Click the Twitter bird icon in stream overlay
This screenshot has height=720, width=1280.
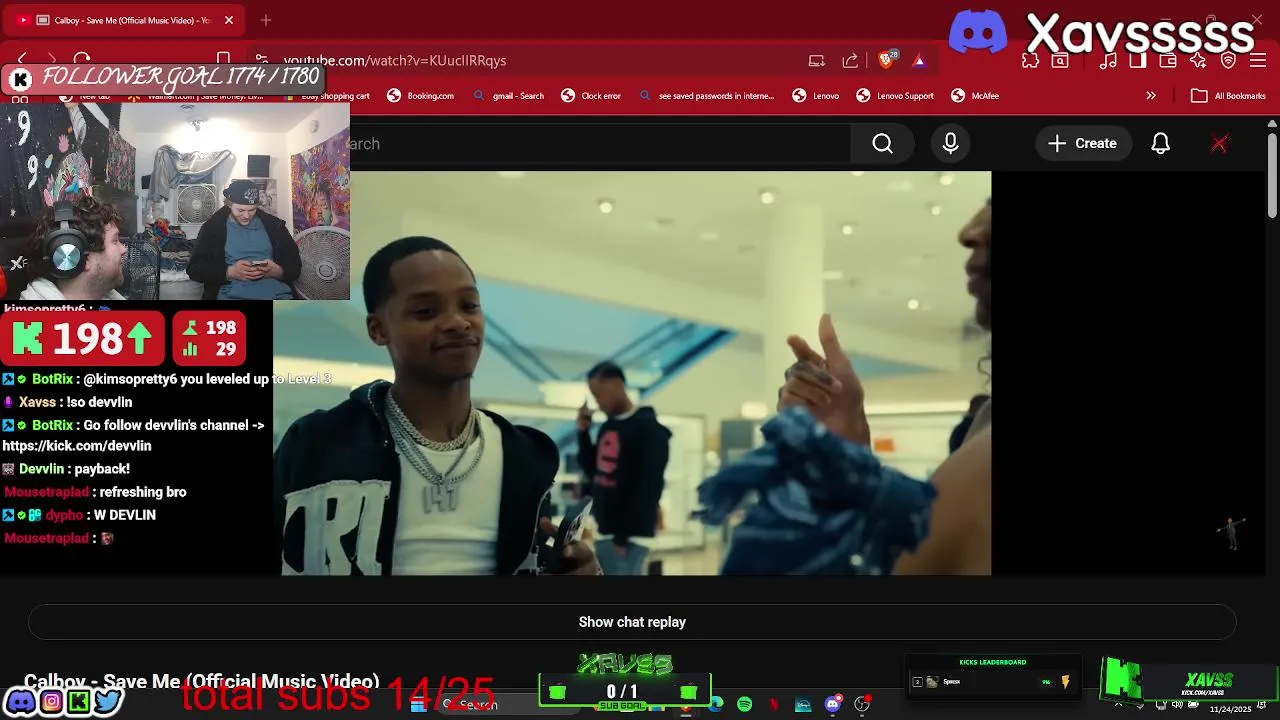(x=107, y=702)
